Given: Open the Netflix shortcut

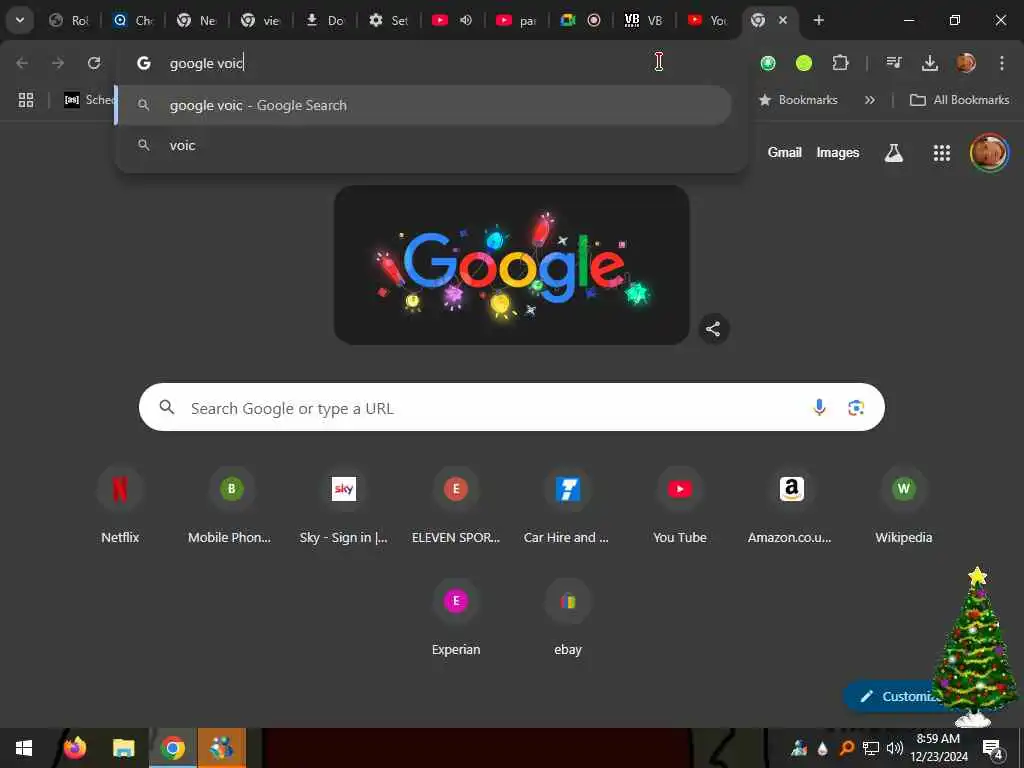Looking at the screenshot, I should (x=120, y=506).
